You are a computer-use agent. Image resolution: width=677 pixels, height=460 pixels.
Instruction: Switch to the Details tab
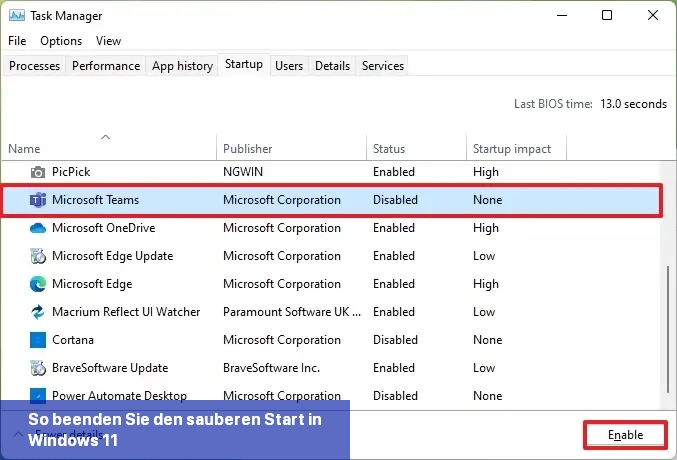(332, 66)
